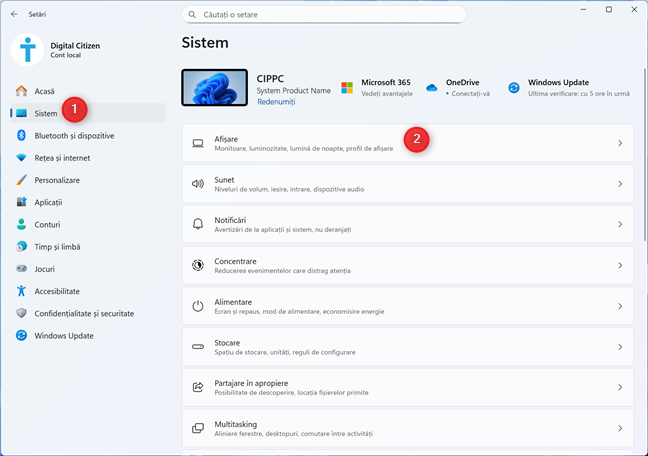The image size is (648, 456).
Task: Open the Notificări settings
Action: click(x=408, y=225)
